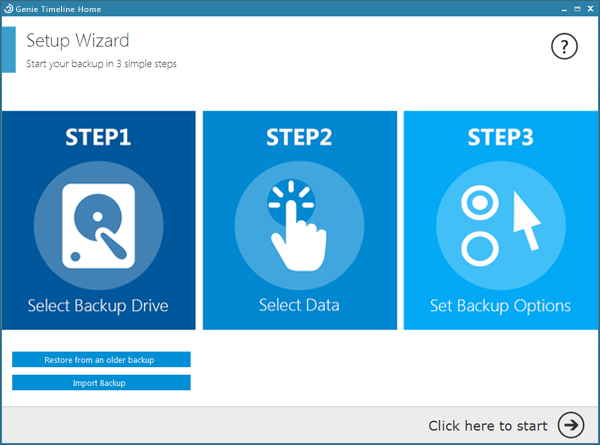600x445 pixels.
Task: Click the Restore from an older backup button
Action: [x=101, y=359]
